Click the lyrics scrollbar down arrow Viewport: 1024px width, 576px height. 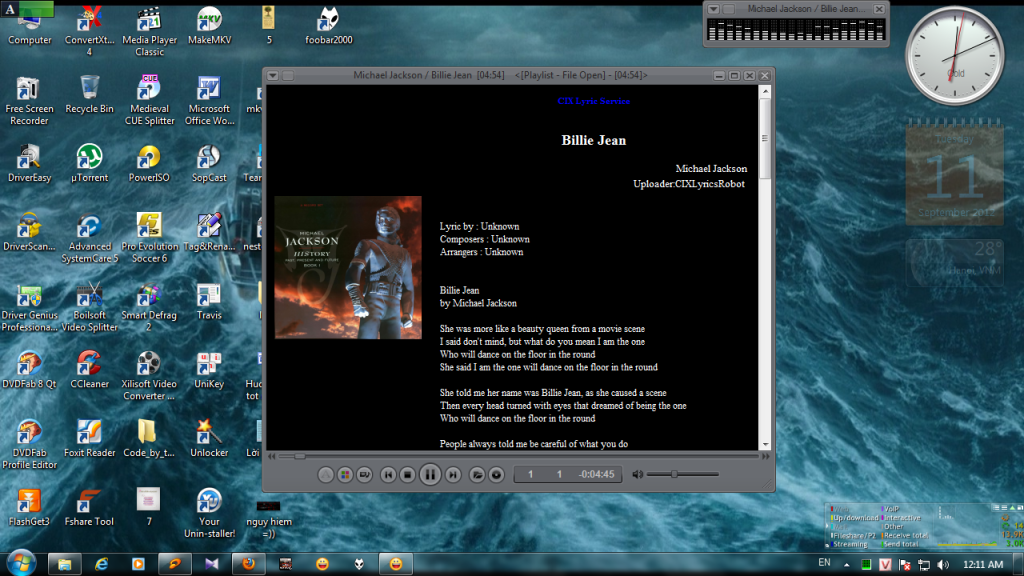tap(765, 444)
